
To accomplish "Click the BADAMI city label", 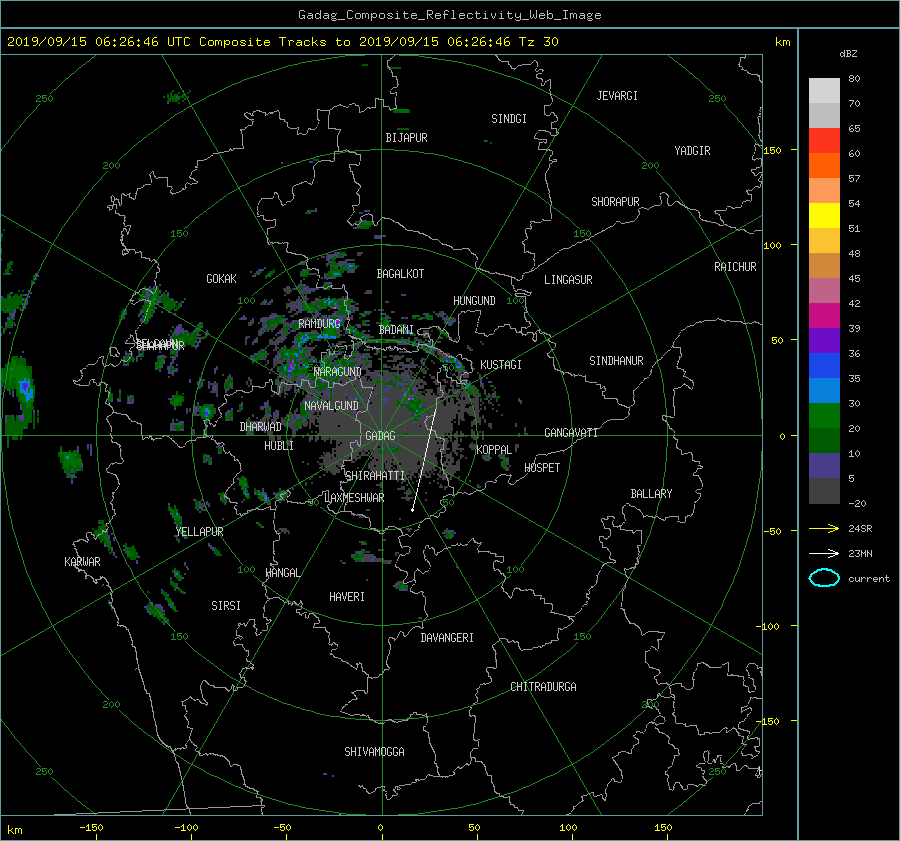I will point(396,330).
